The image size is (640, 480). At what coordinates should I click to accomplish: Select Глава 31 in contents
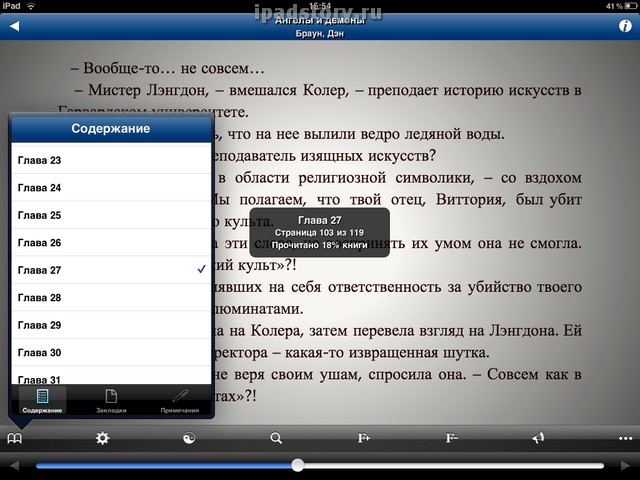coord(111,376)
